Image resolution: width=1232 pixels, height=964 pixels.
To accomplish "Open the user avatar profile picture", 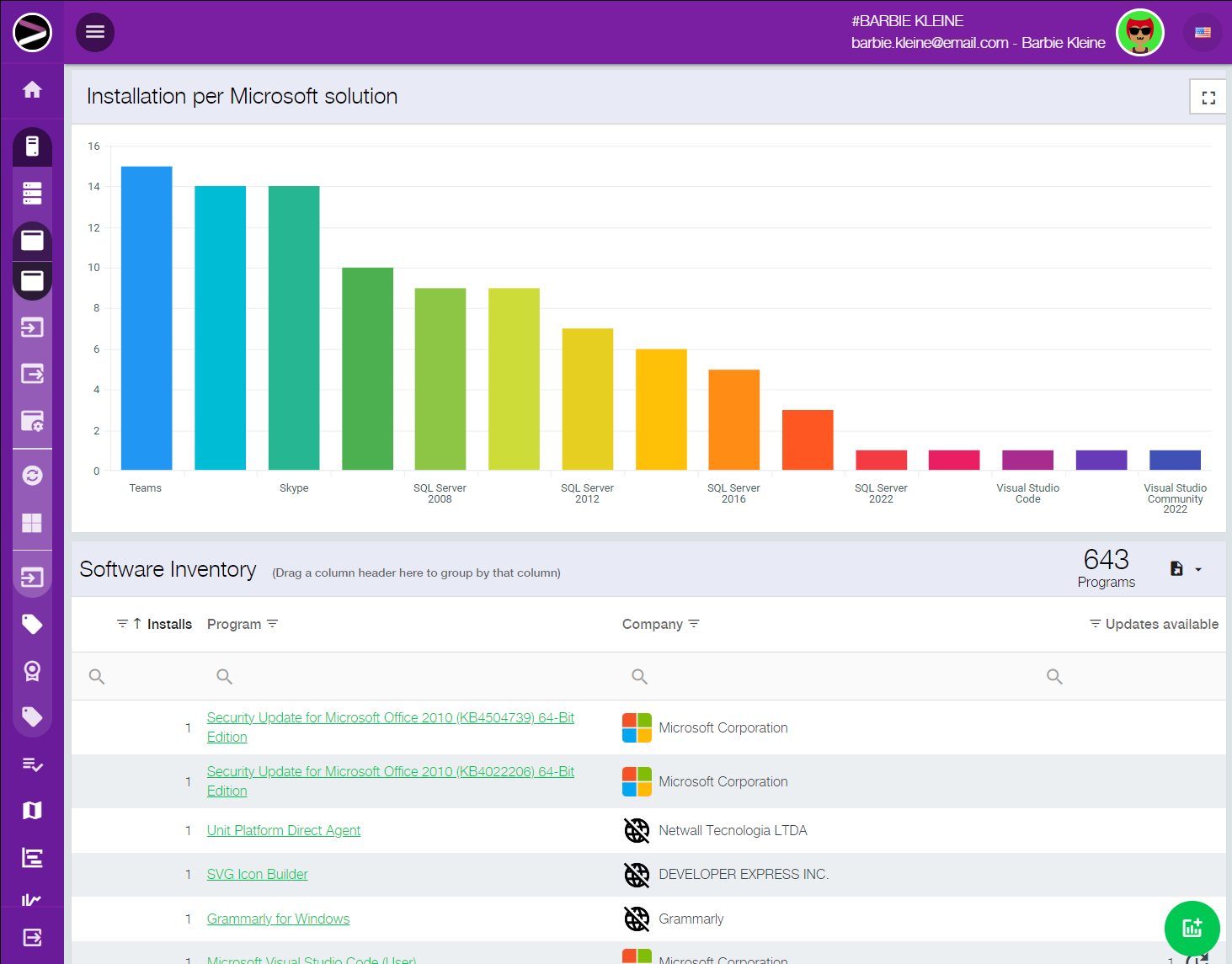I will 1139,33.
